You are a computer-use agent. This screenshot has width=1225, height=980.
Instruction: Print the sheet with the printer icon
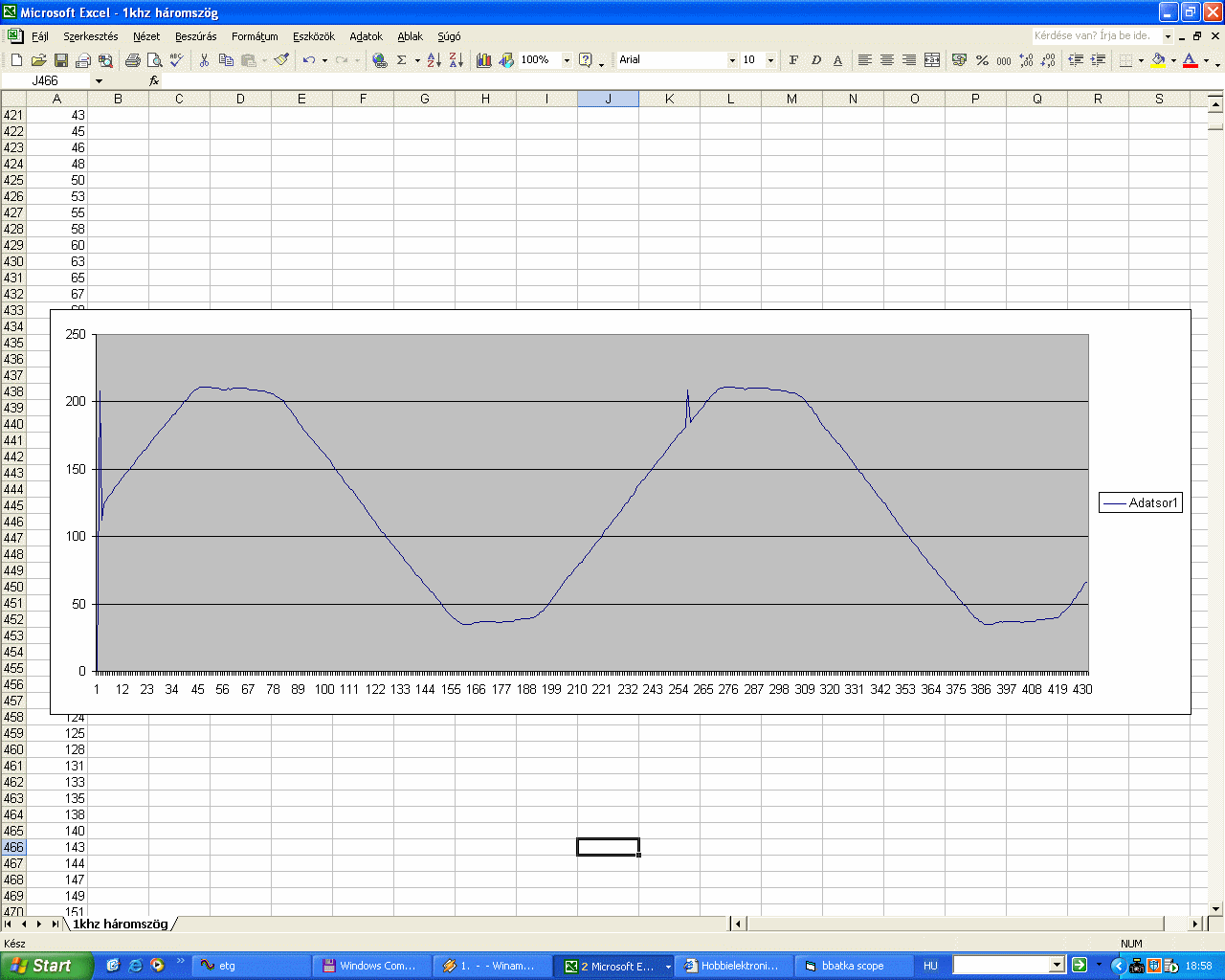pyautogui.click(x=133, y=60)
